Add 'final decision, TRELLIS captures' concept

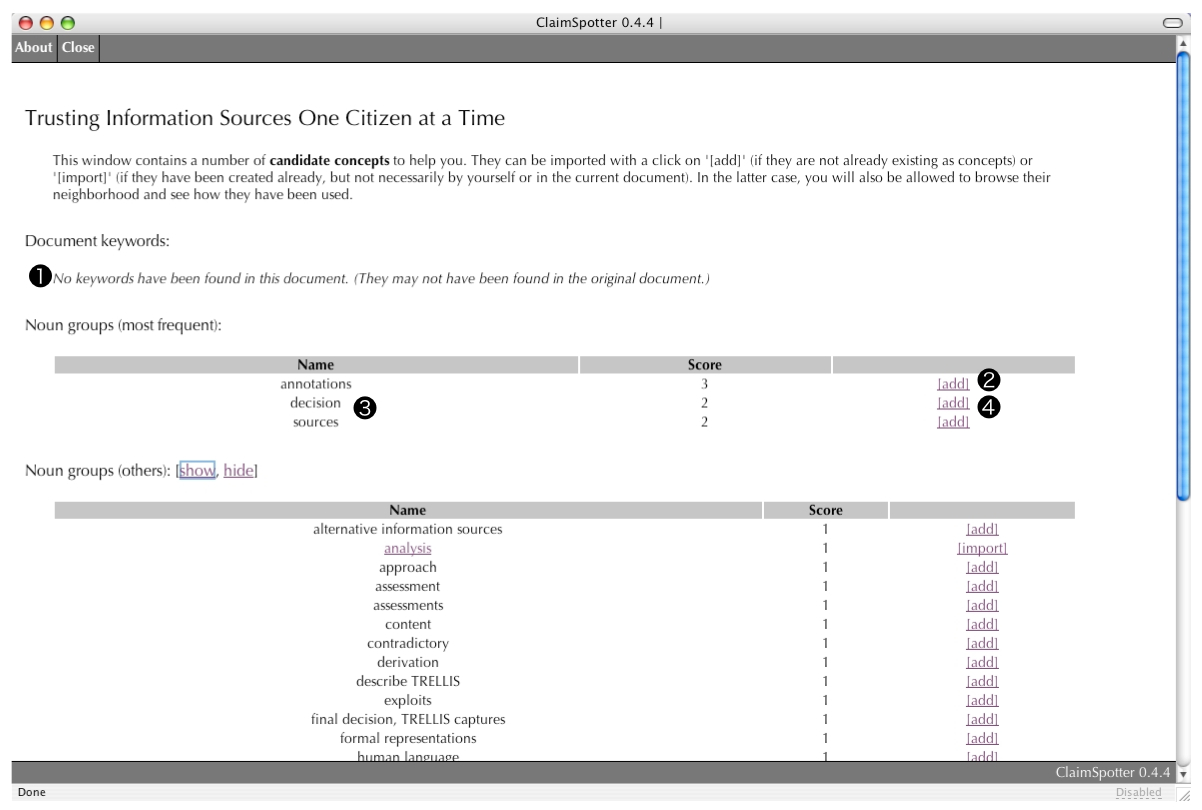pos(982,720)
